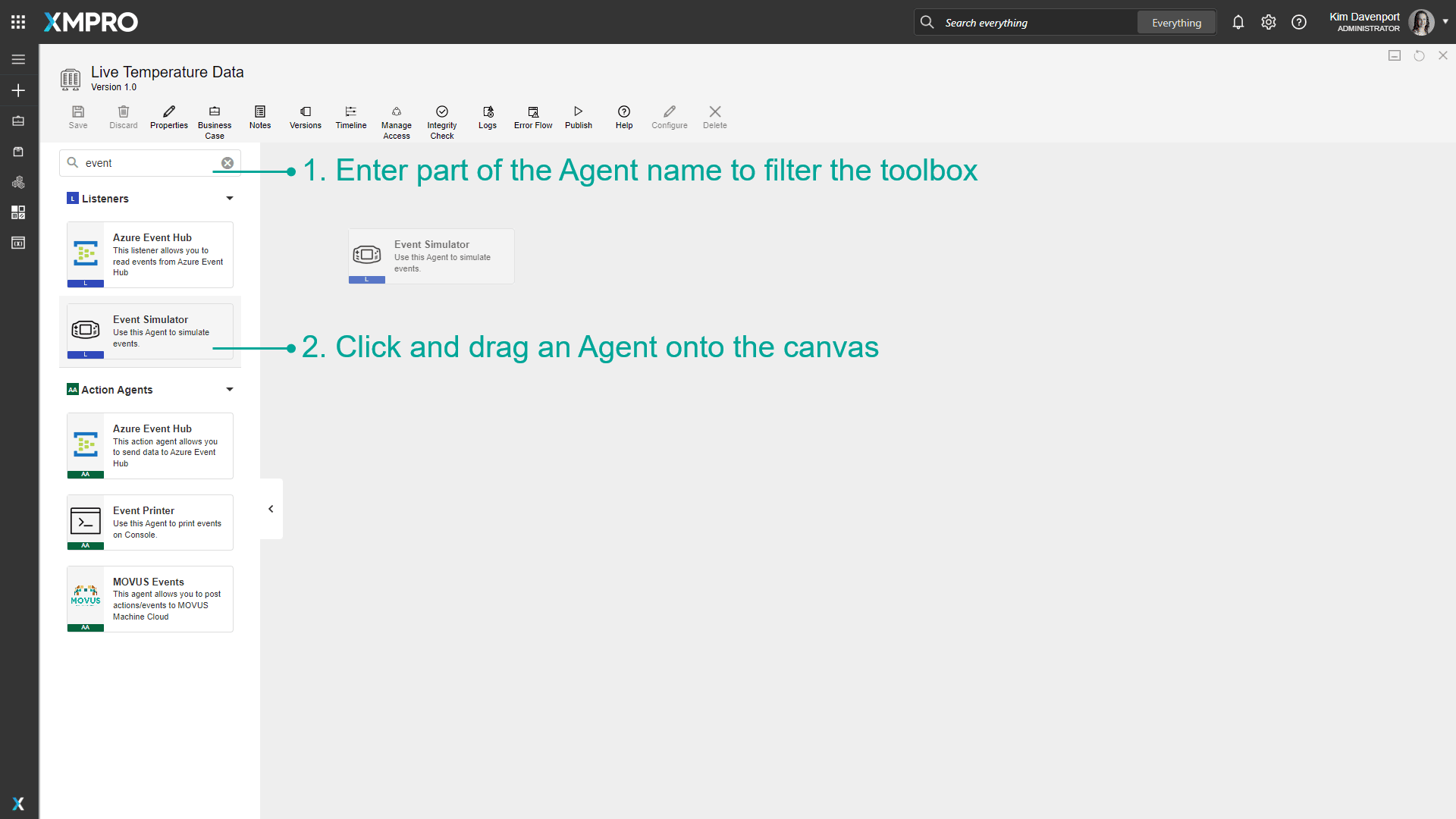The width and height of the screenshot is (1456, 819).
Task: Collapse the toolbox panel with the chevron
Action: [x=271, y=508]
